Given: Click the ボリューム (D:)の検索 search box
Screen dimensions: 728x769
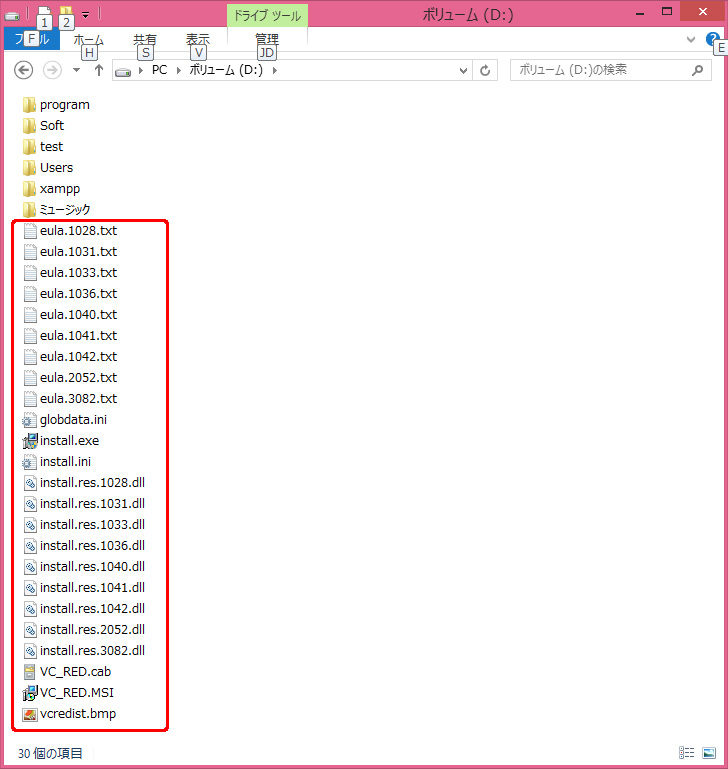Looking at the screenshot, I should click(x=598, y=70).
